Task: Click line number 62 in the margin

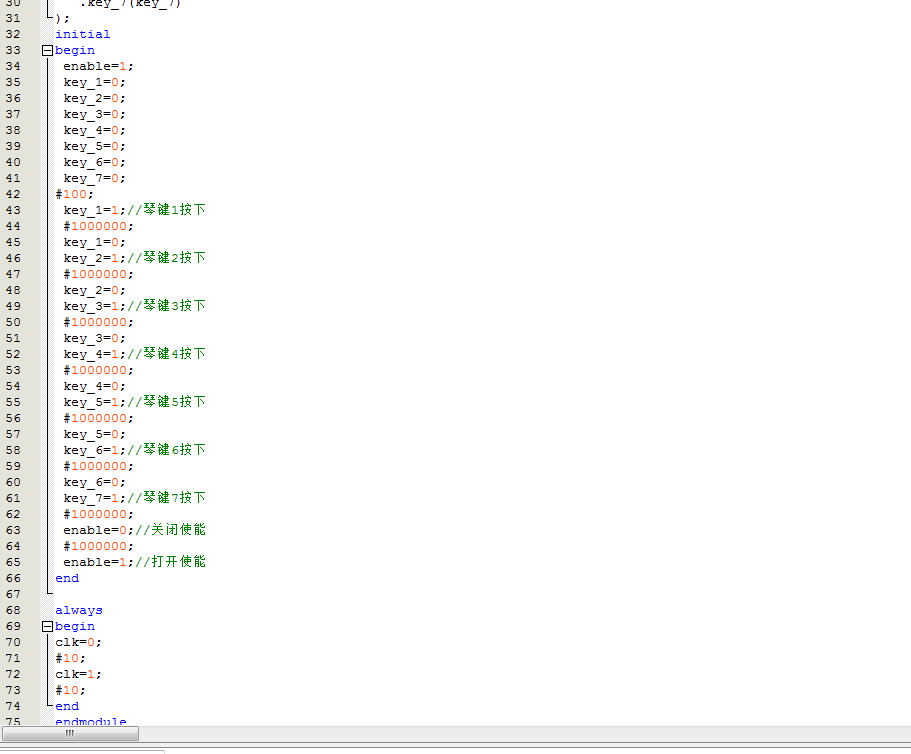Action: tap(13, 514)
